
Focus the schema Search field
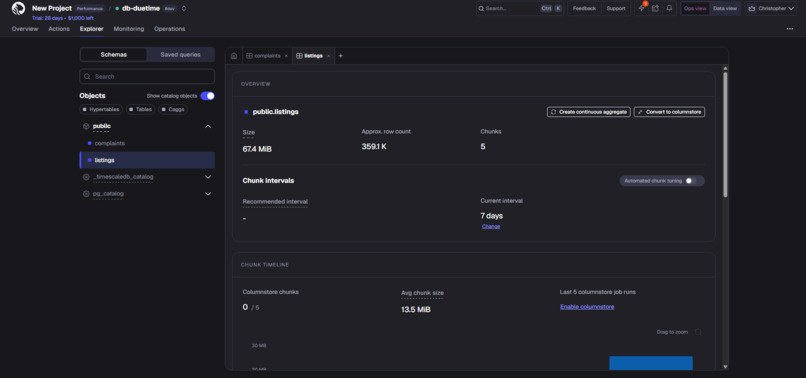(147, 77)
